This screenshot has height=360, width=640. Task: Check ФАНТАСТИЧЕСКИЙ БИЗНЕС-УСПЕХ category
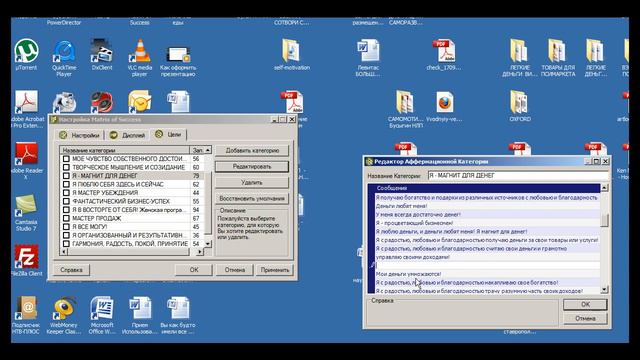coord(66,201)
